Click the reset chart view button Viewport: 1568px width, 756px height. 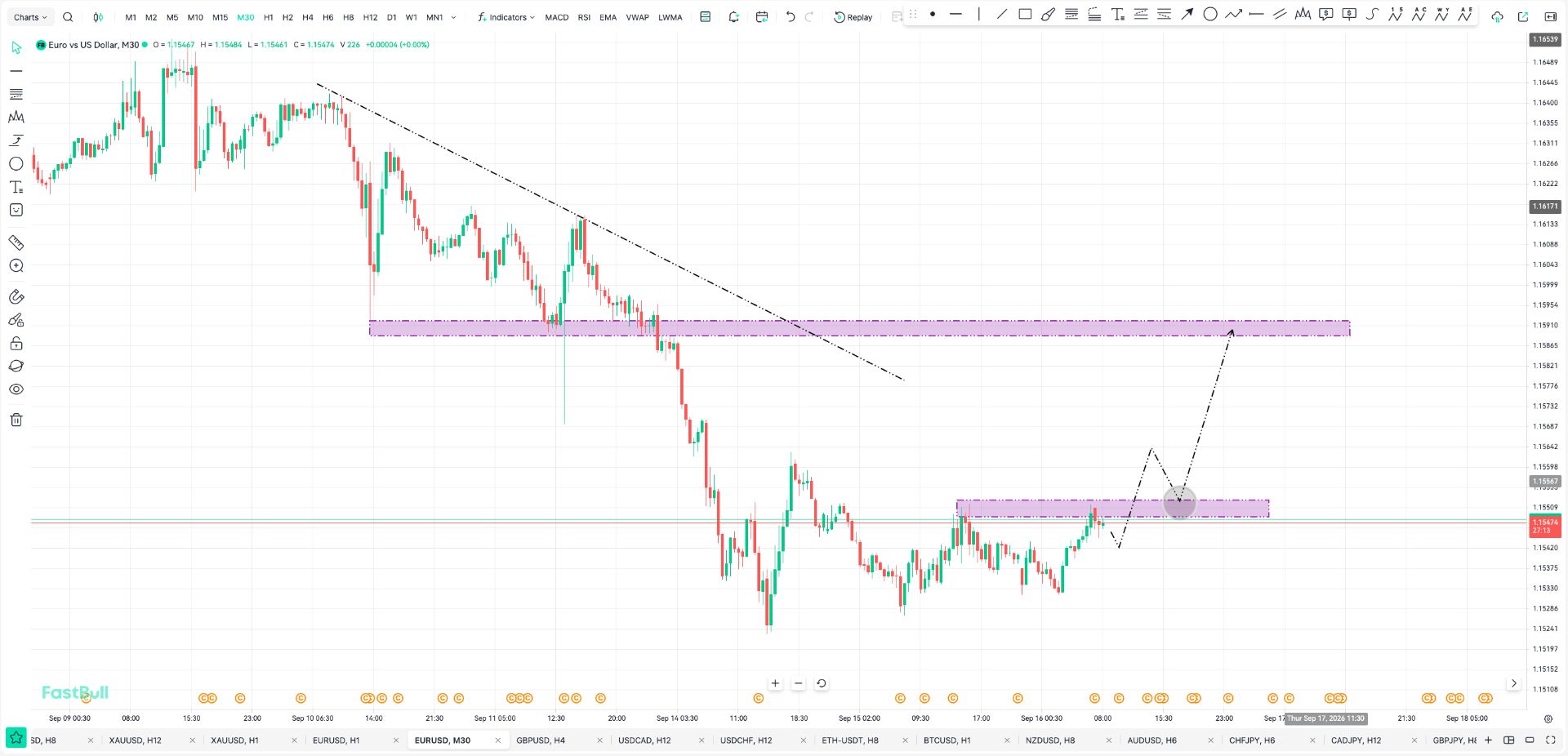point(822,683)
